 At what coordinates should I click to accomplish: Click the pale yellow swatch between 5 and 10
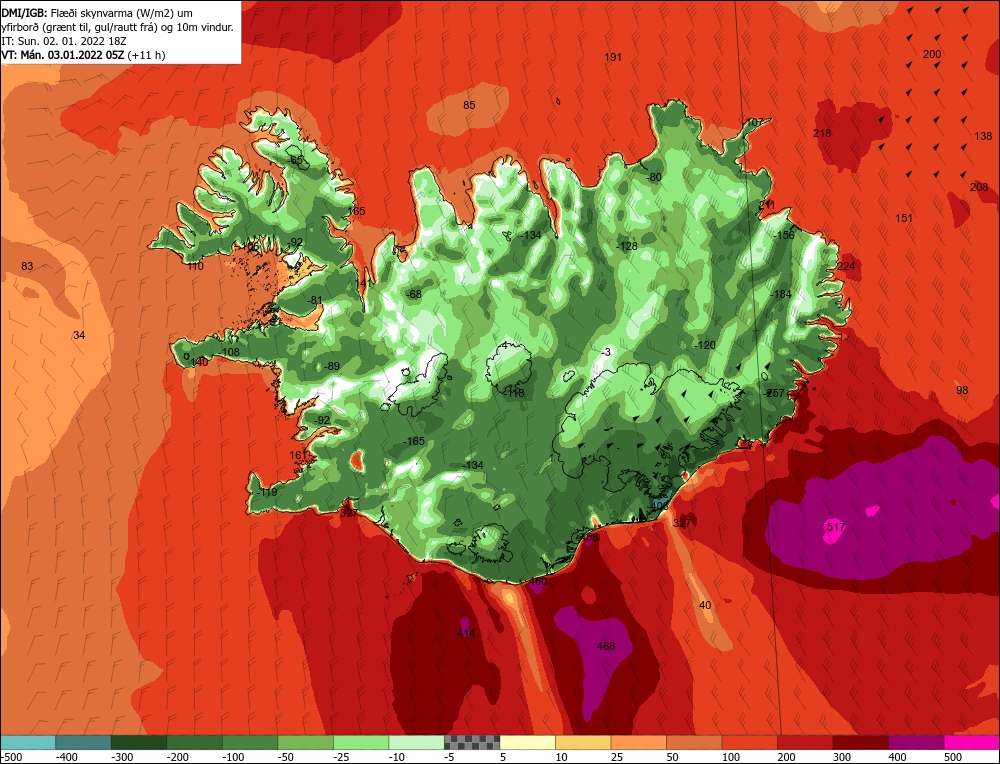pyautogui.click(x=527, y=743)
